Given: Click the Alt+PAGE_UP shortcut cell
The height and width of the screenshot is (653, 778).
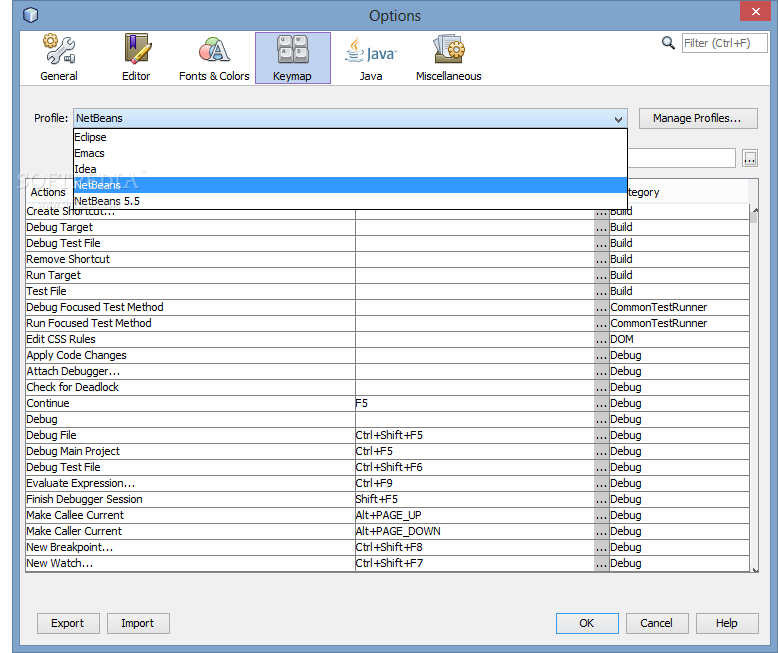Looking at the screenshot, I should tap(475, 516).
